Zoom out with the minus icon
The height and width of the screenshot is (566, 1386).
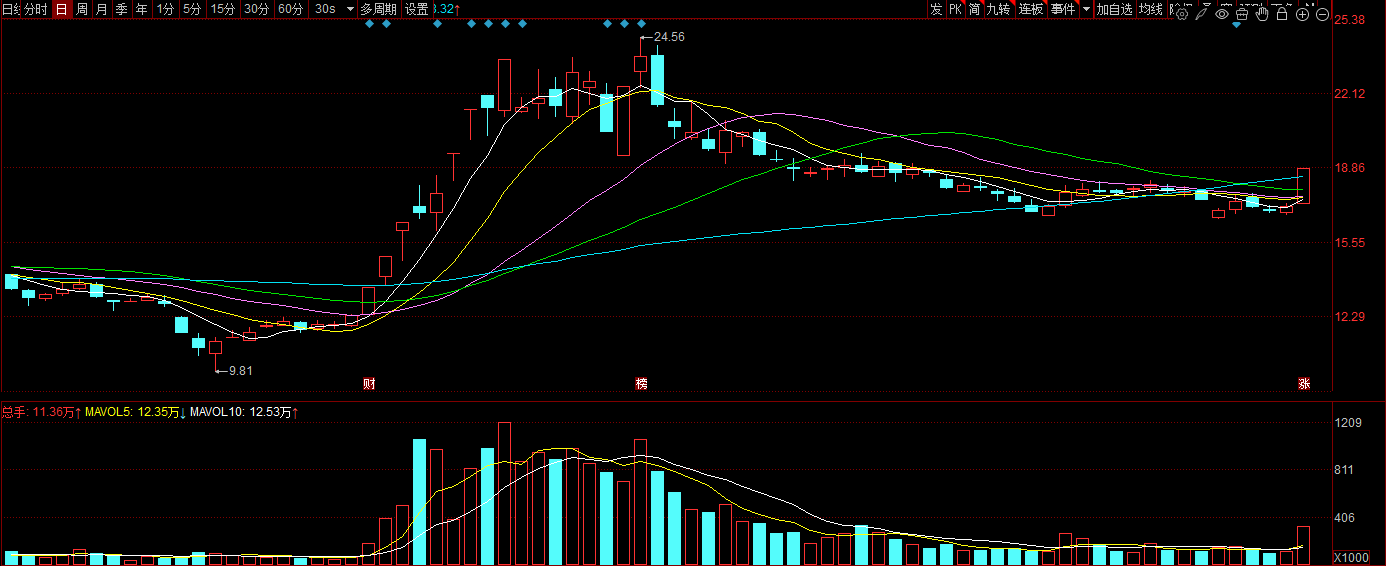tap(1322, 14)
